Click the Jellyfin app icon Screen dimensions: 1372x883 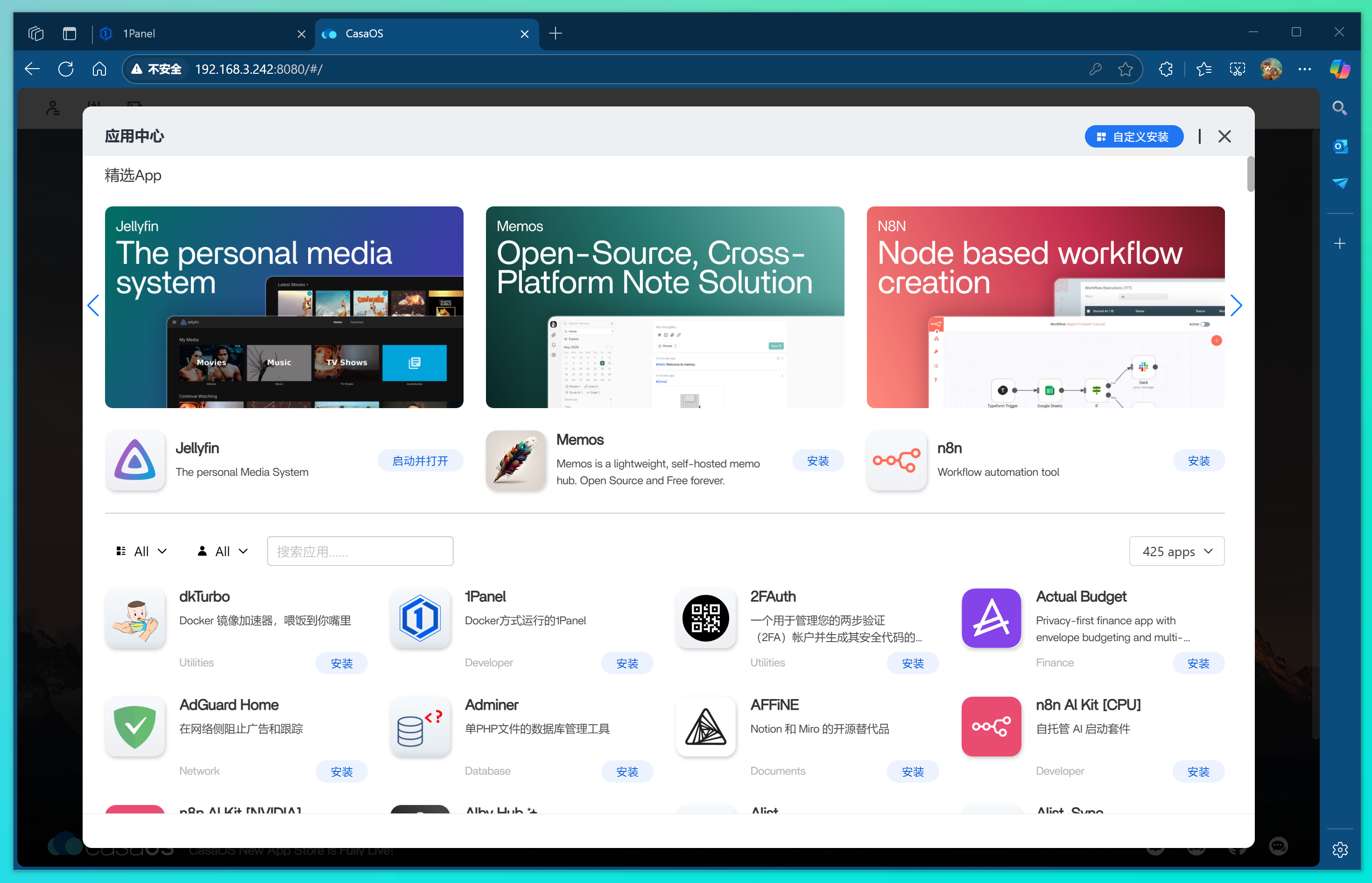pos(134,460)
